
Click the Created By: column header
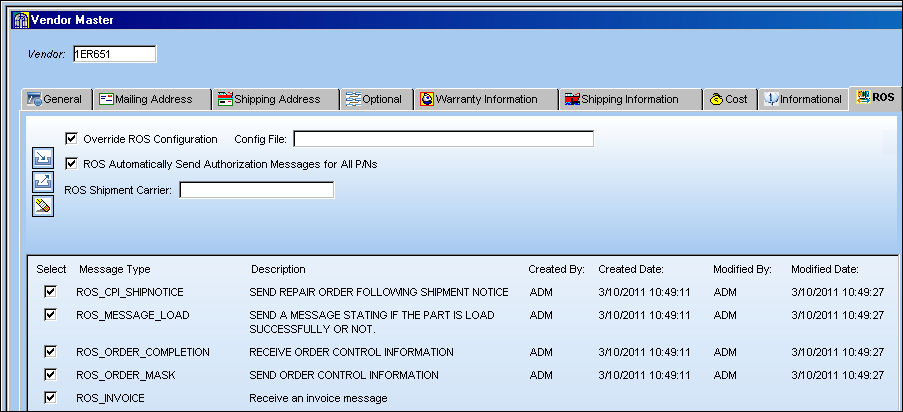pos(556,269)
